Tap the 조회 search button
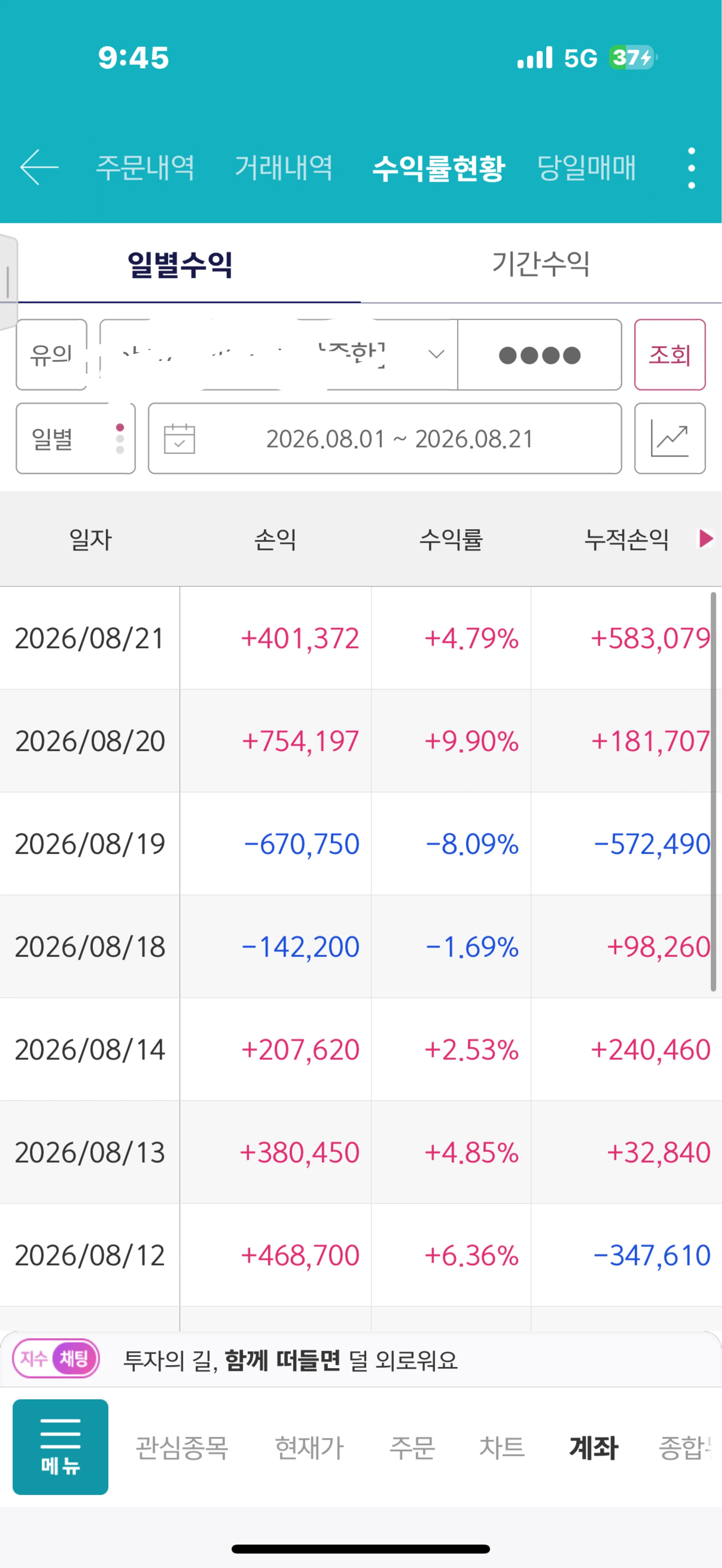This screenshot has width=722, height=1568. point(670,354)
